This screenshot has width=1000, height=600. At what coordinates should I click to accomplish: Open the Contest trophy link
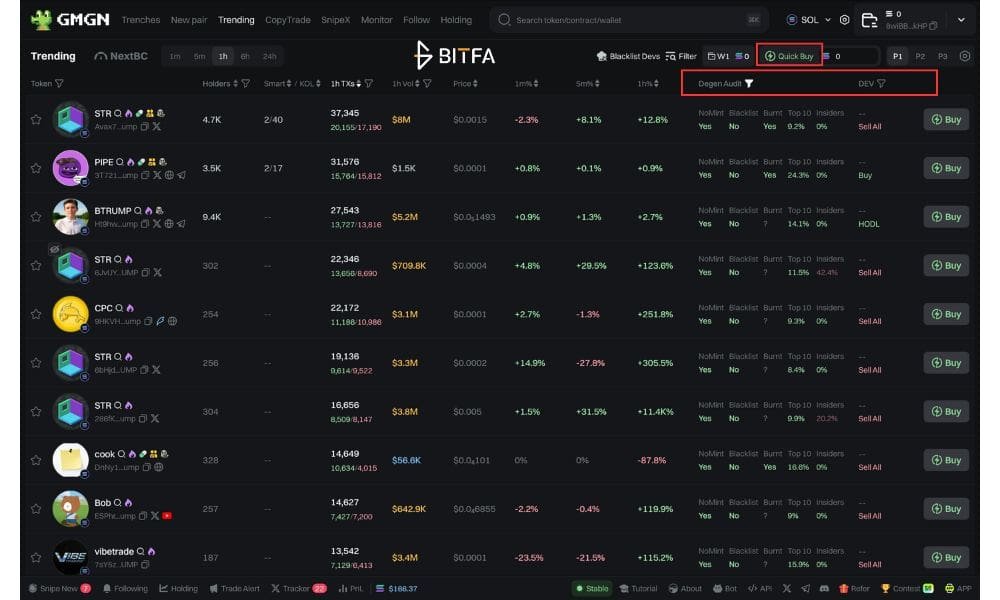(x=907, y=589)
